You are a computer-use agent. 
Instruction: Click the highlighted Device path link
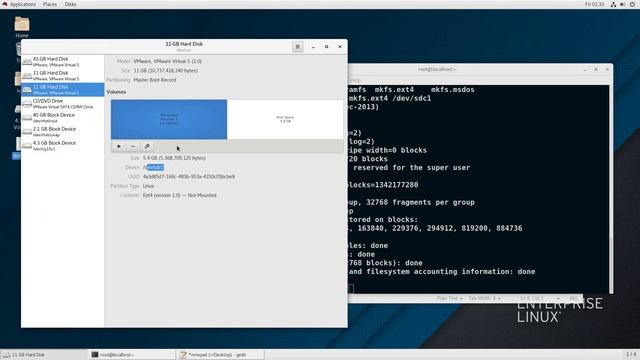[x=153, y=167]
